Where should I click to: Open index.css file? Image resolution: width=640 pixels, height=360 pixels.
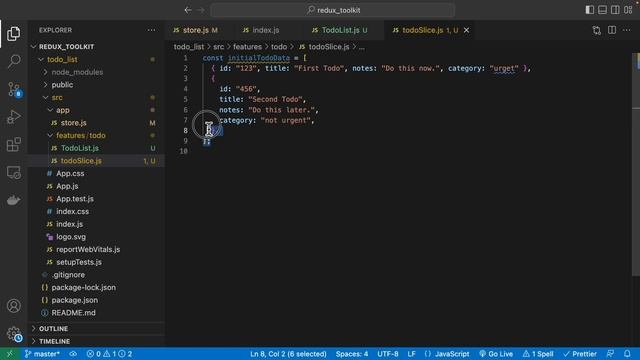[x=72, y=211]
